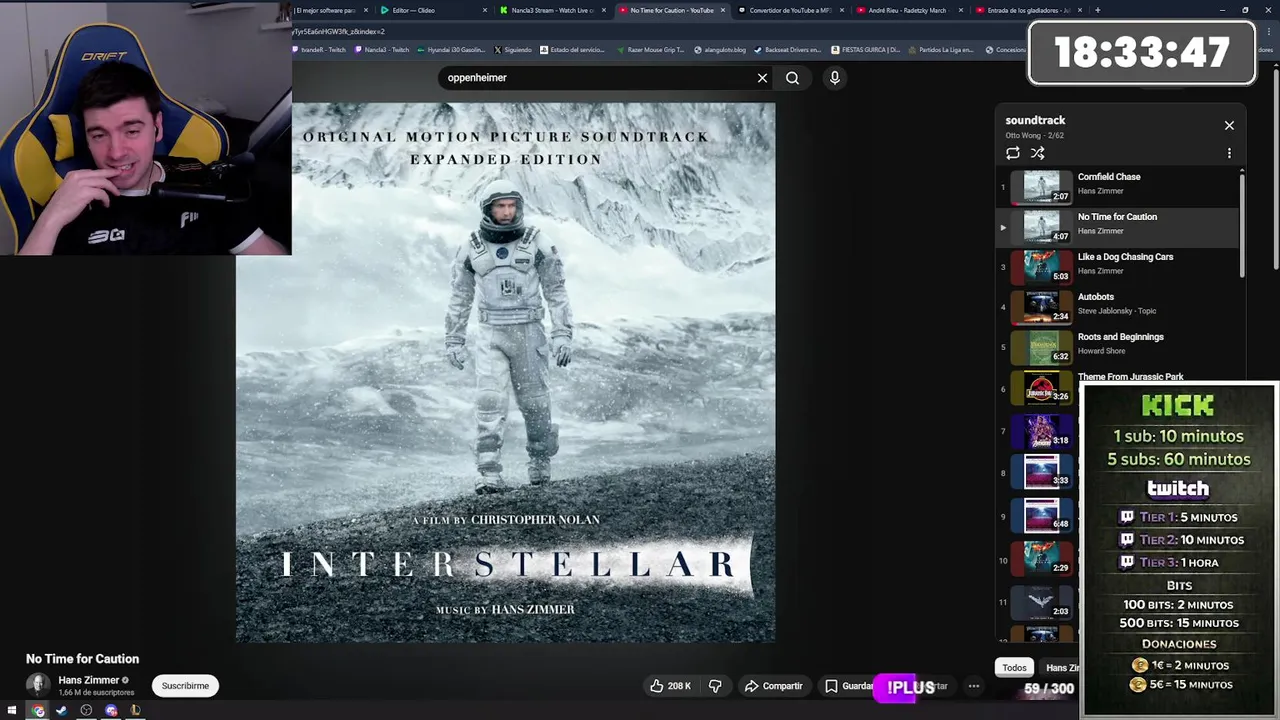This screenshot has height=720, width=1280.
Task: Open Concesionarios bookmark
Action: [1006, 49]
